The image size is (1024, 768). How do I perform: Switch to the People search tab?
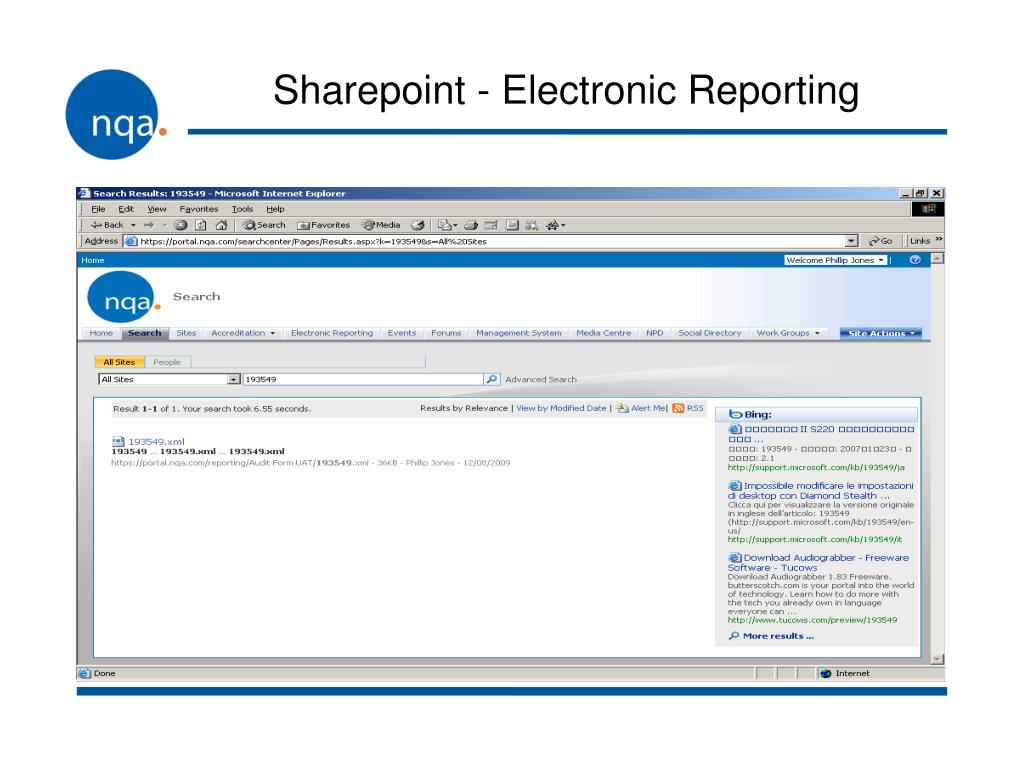pos(167,362)
